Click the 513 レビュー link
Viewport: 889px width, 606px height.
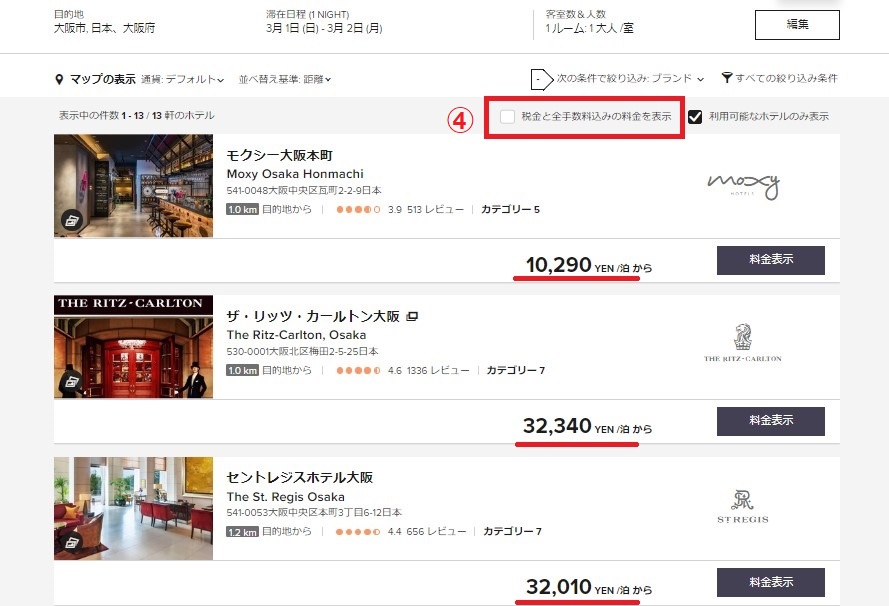coord(435,210)
